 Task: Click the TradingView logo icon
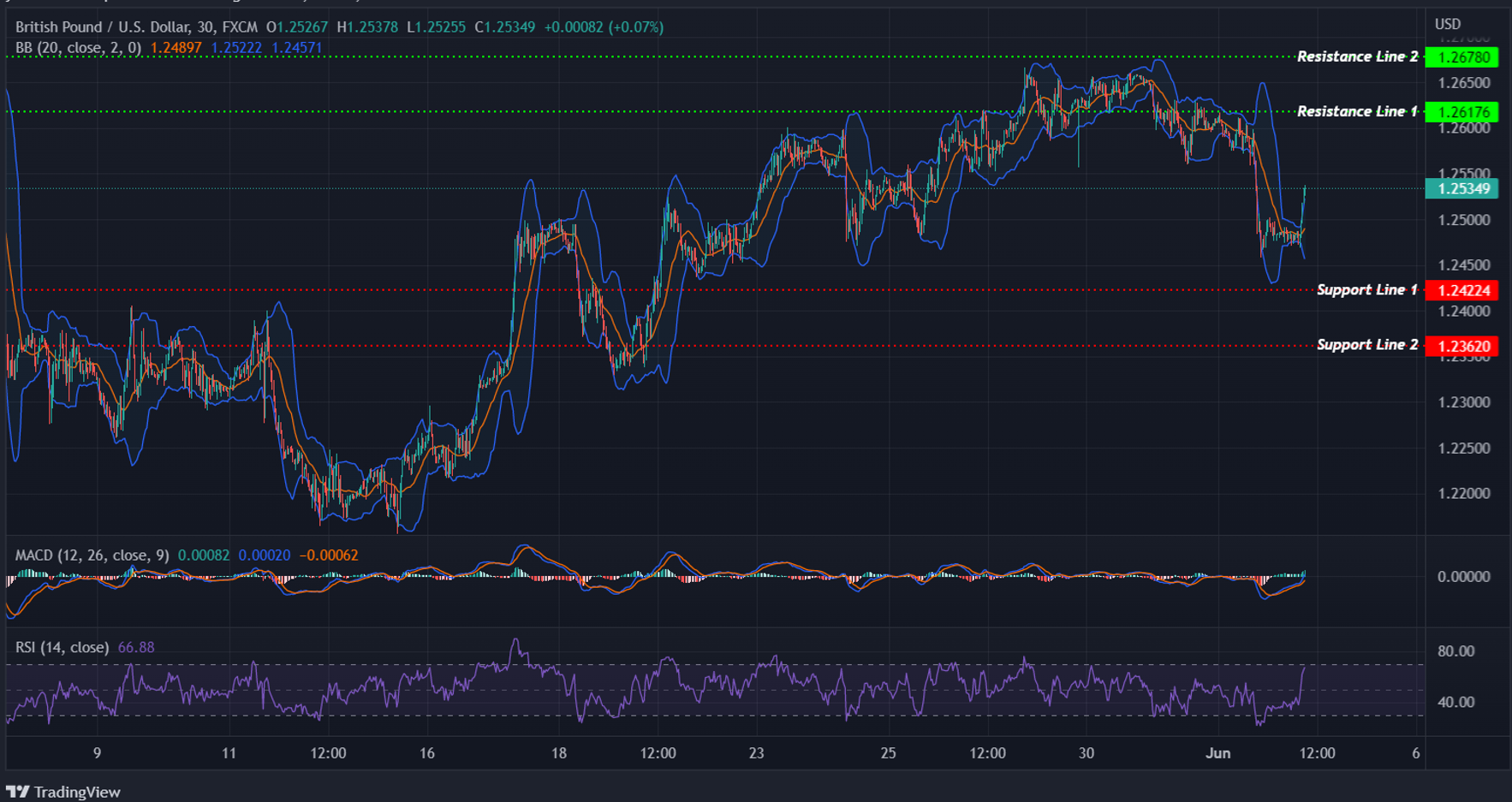tap(19, 793)
